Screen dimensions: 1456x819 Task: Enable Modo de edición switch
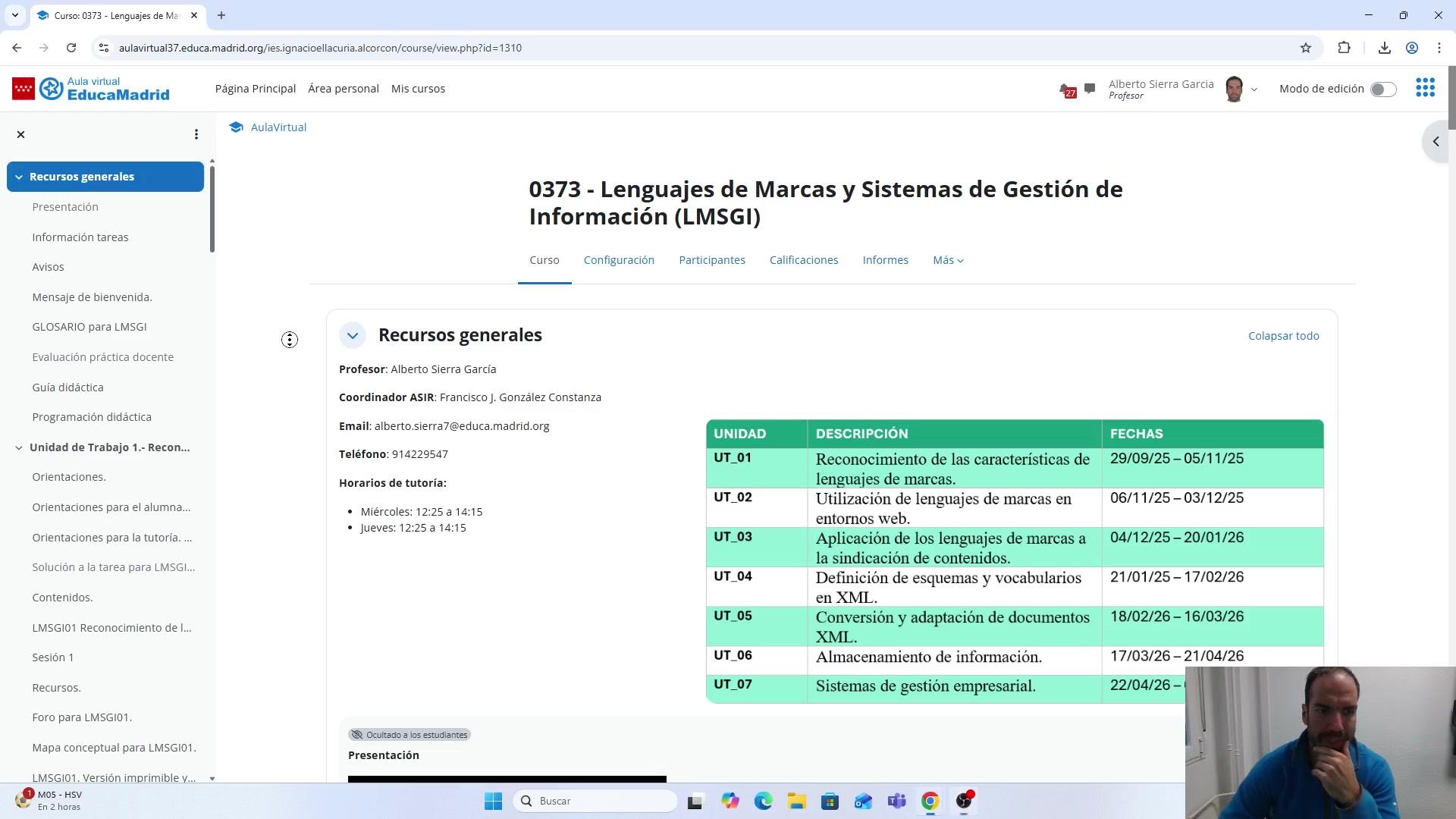click(1382, 89)
